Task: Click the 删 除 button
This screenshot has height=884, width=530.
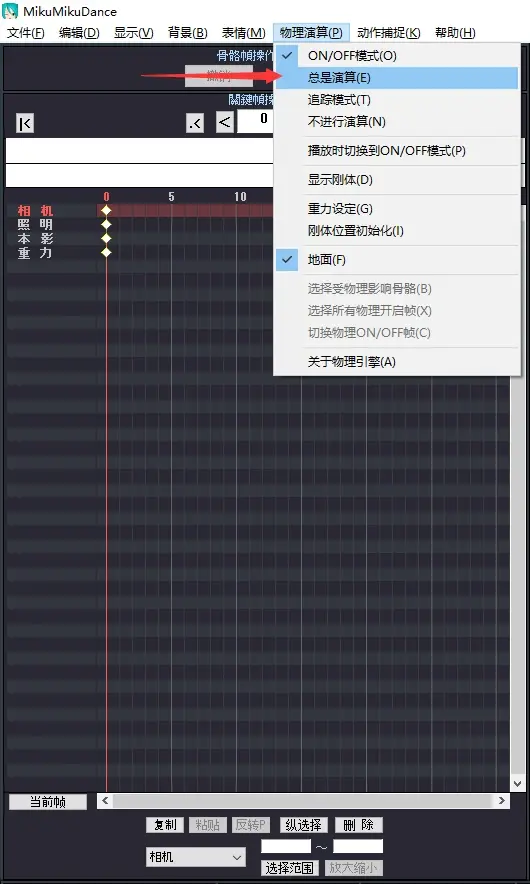Action: (x=359, y=825)
